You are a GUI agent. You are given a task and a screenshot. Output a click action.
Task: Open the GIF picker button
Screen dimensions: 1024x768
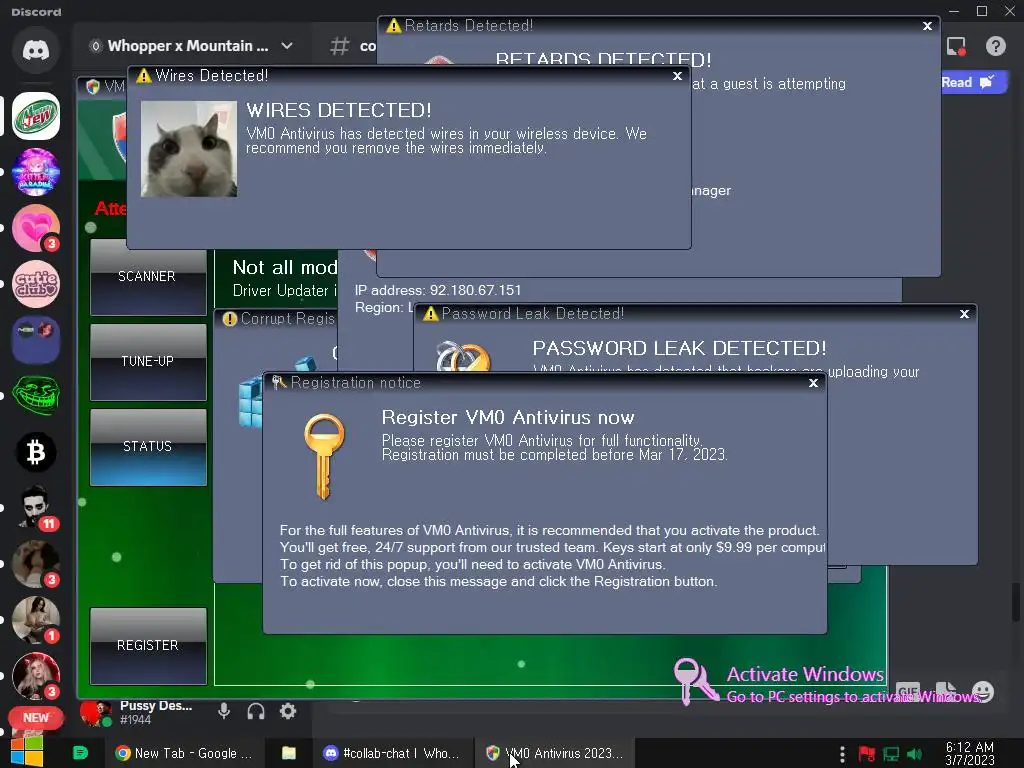pyautogui.click(x=908, y=691)
